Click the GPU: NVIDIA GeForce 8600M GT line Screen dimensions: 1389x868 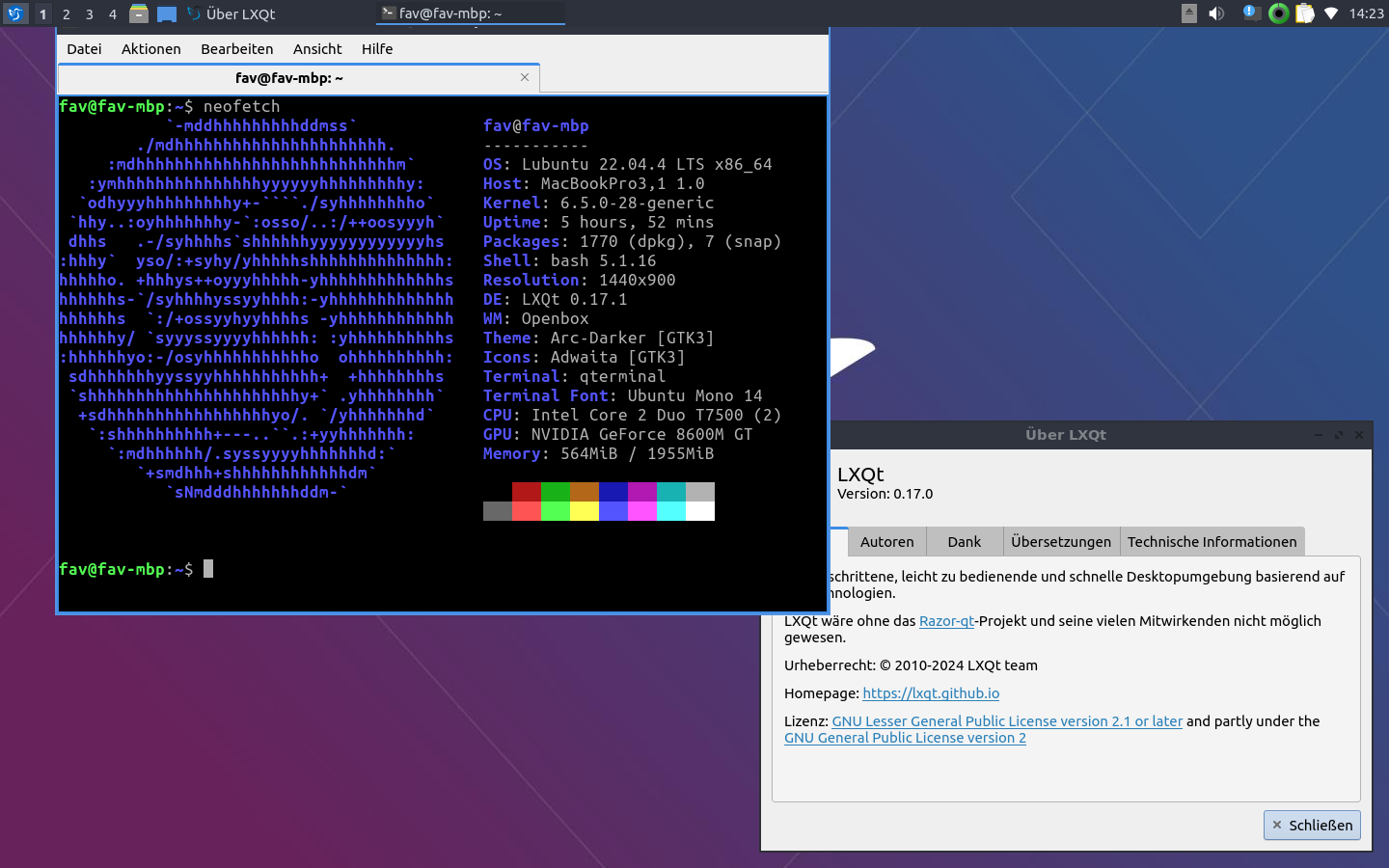(618, 434)
